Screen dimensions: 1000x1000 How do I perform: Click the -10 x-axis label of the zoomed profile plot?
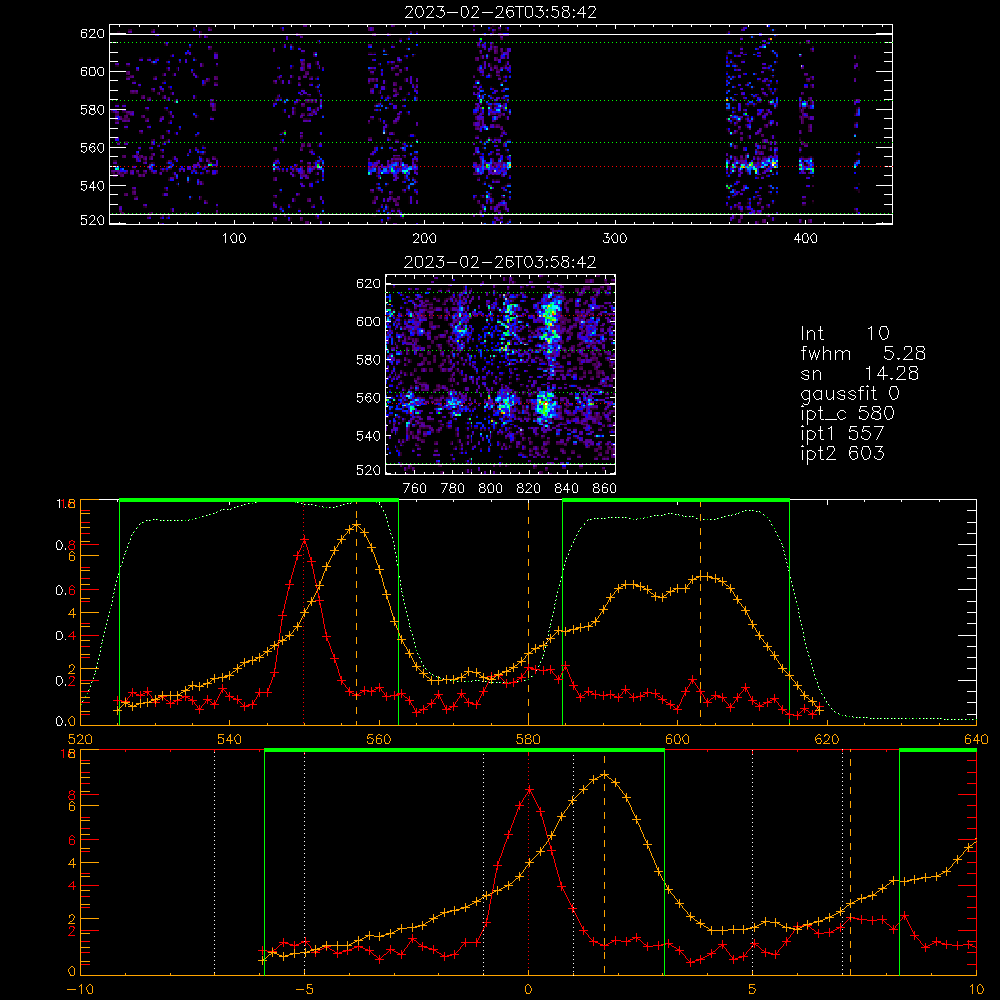point(80,990)
